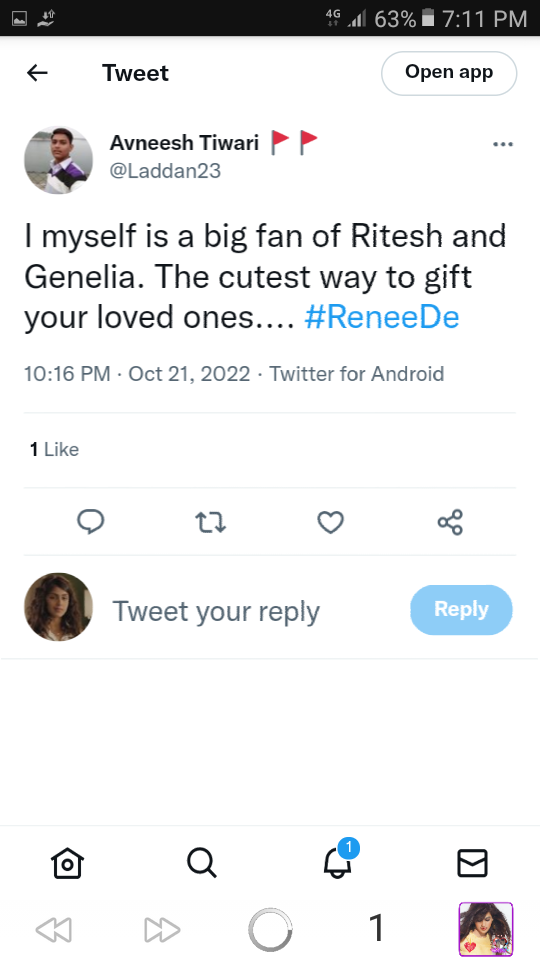Open the Search magnifier tab

(201, 863)
